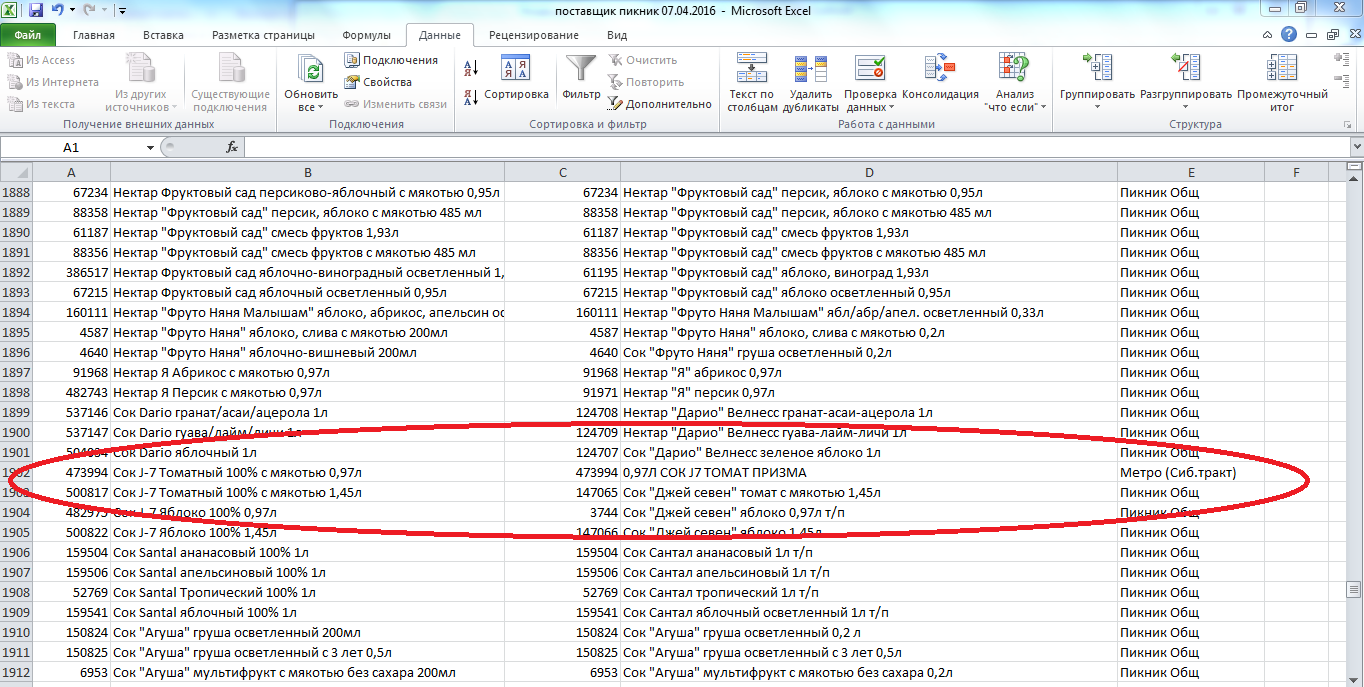The image size is (1364, 687).
Task: Click into the formula bar
Action: (x=795, y=147)
